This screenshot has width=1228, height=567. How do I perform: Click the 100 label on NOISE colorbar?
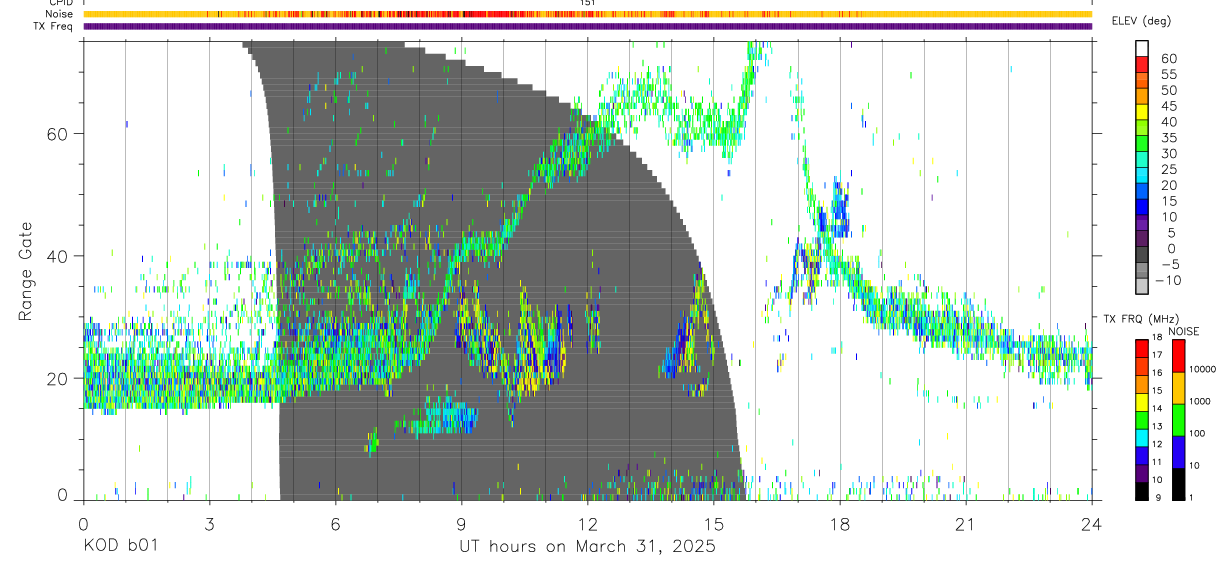(1198, 434)
